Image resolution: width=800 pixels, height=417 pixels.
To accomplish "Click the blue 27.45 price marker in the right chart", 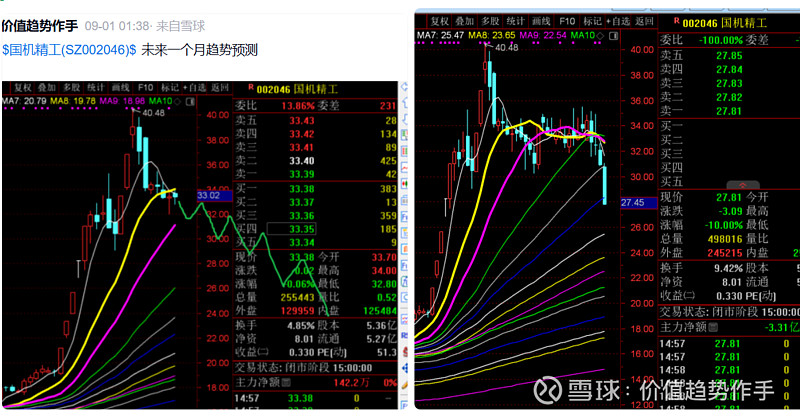I will (x=637, y=203).
